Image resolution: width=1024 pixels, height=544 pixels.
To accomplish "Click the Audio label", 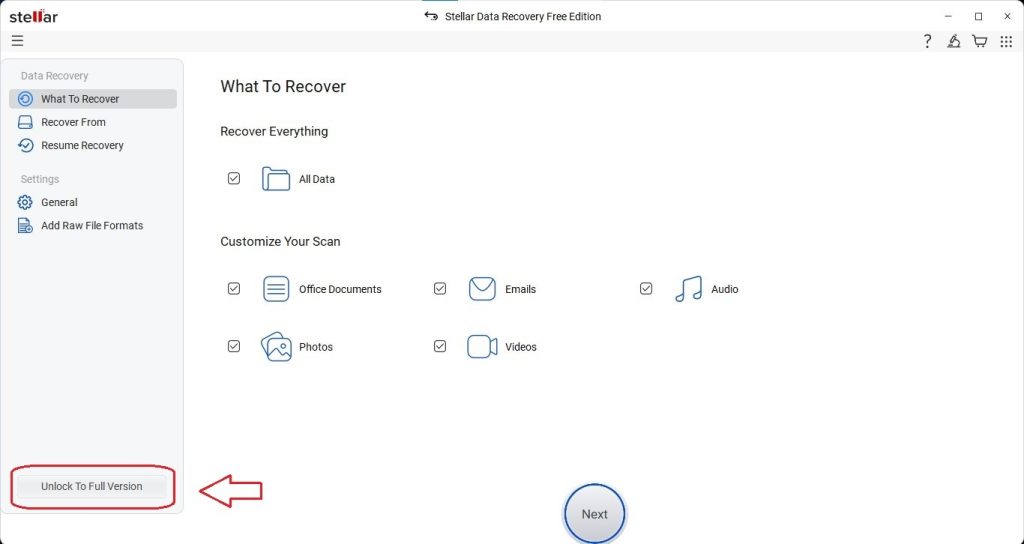I will click(725, 289).
